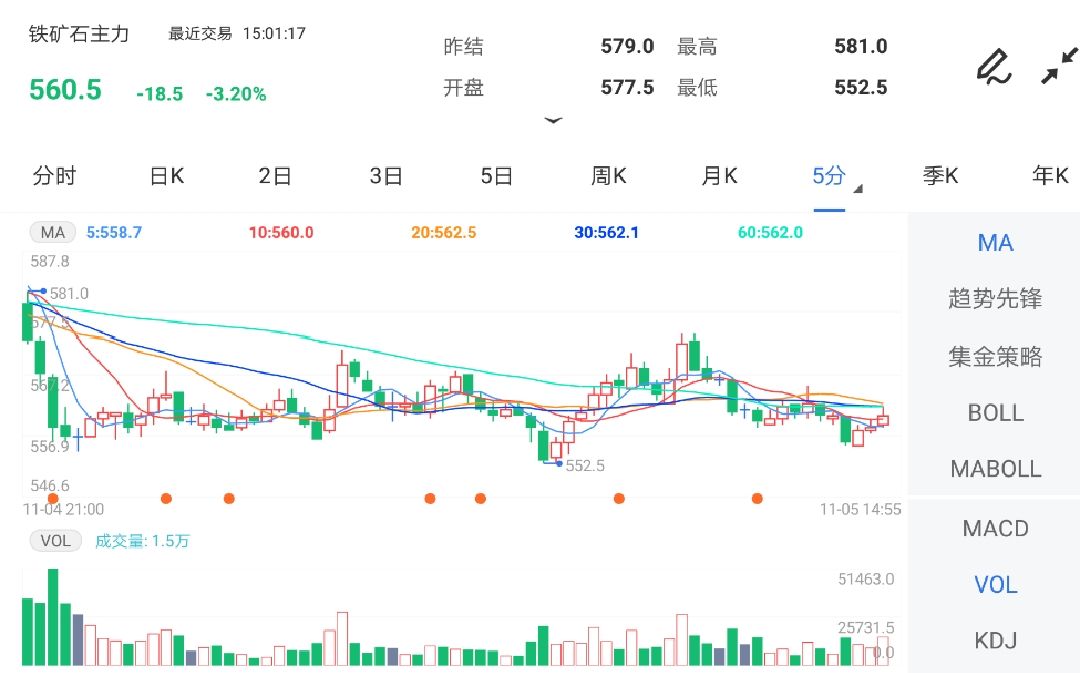1080x673 pixels.
Task: Select the 5日 chart tab
Action: [x=497, y=176]
